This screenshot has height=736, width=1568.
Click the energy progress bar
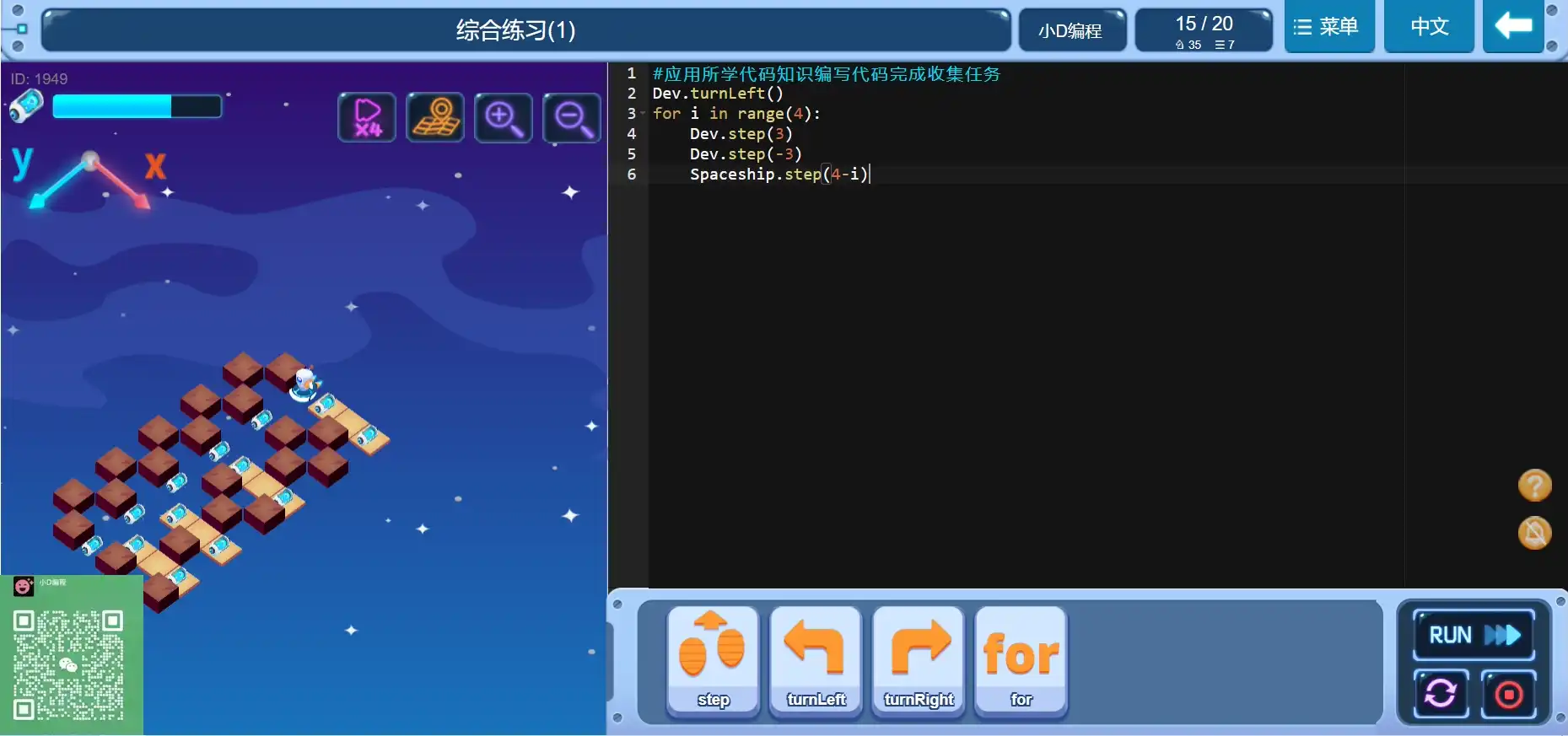(x=137, y=106)
